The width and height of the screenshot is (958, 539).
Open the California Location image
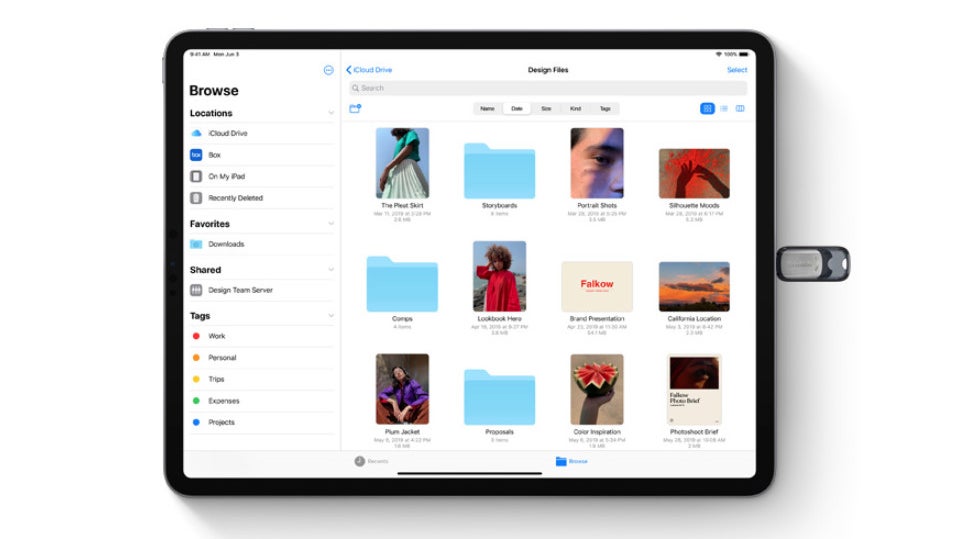694,287
